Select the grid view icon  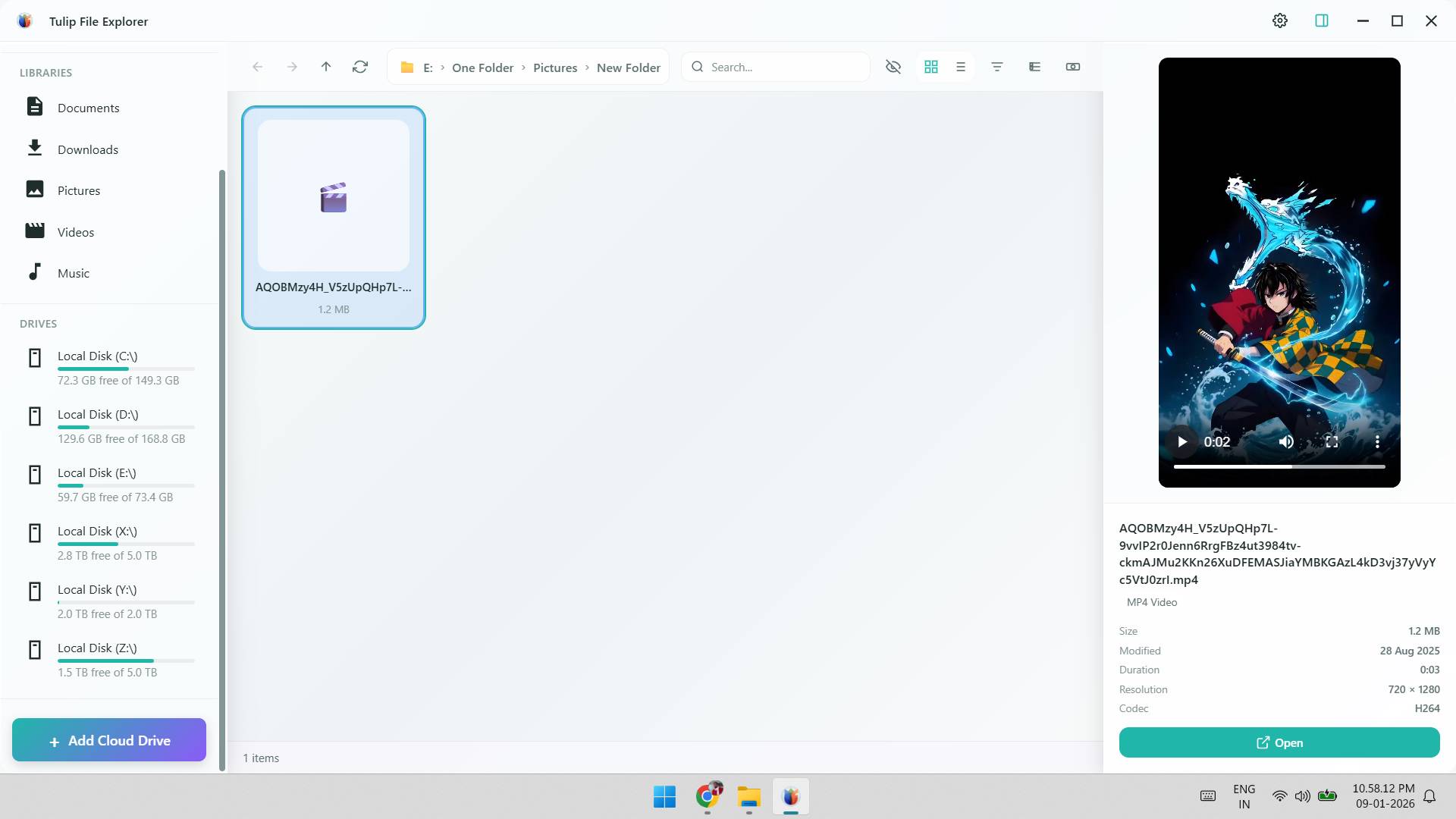coord(930,67)
